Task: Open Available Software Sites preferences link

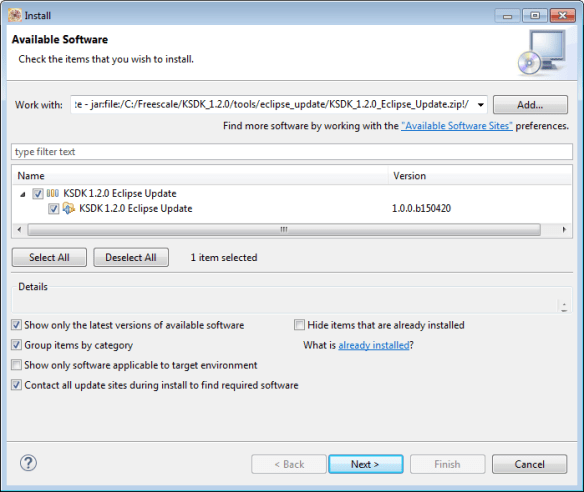Action: click(x=457, y=126)
